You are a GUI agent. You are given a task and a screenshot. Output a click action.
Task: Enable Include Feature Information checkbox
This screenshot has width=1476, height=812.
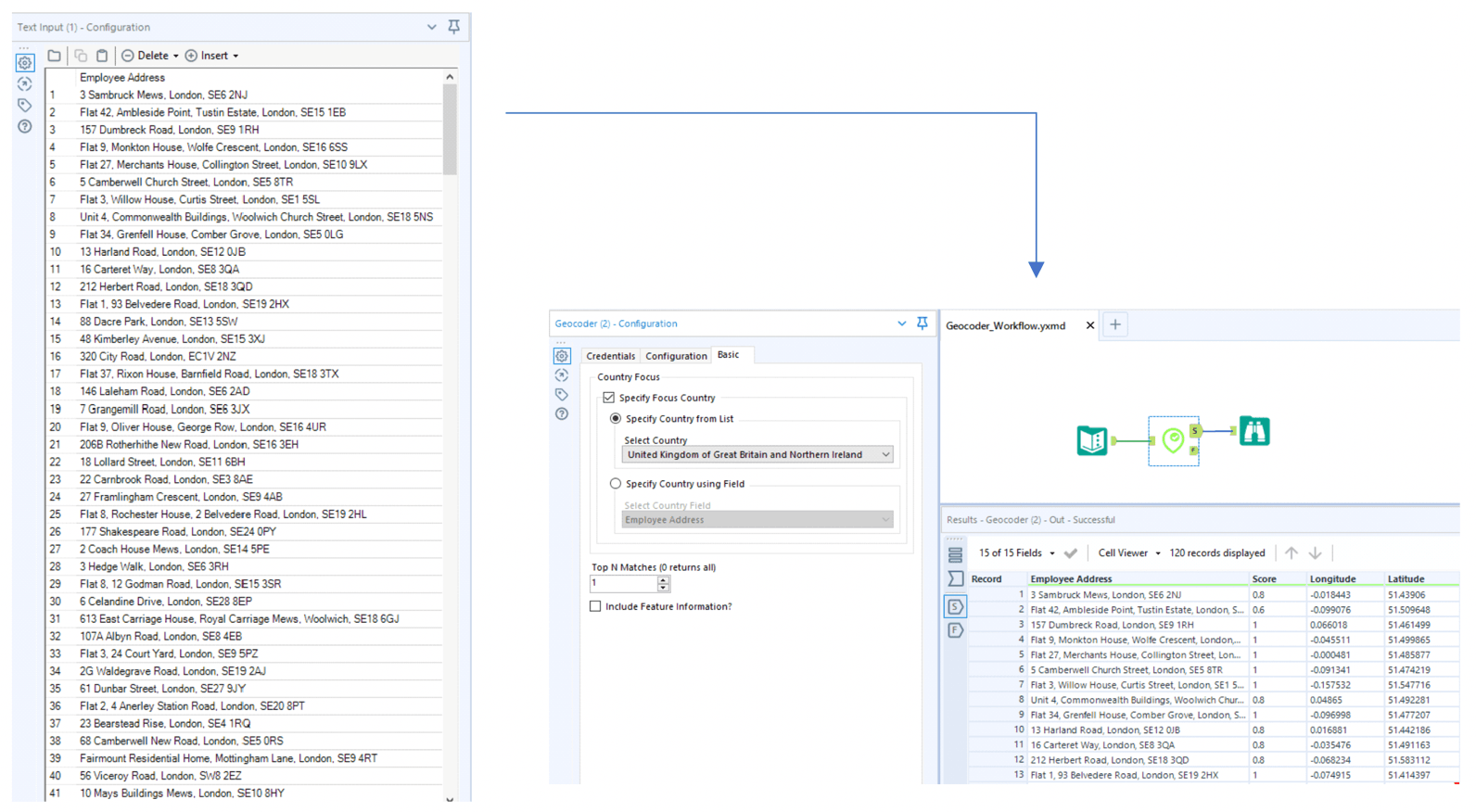pos(595,606)
